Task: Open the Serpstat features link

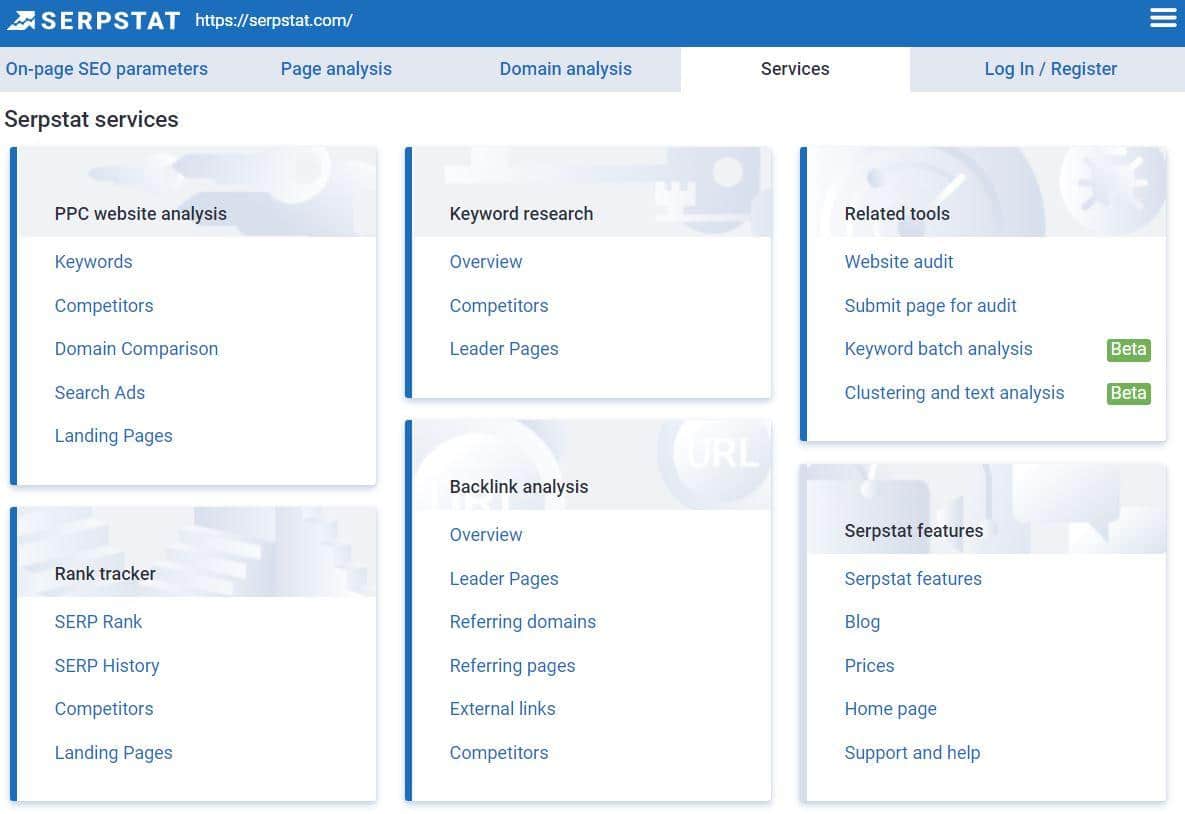Action: pyautogui.click(x=913, y=578)
